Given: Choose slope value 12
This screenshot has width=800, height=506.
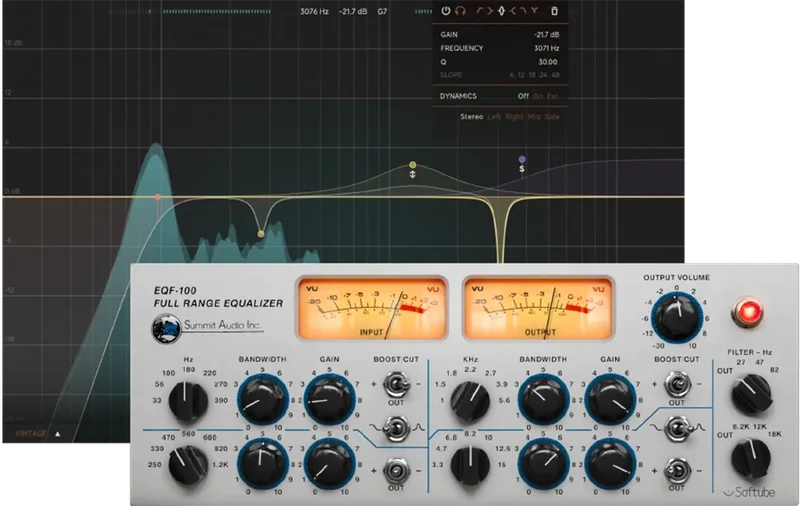Looking at the screenshot, I should click(x=521, y=75).
